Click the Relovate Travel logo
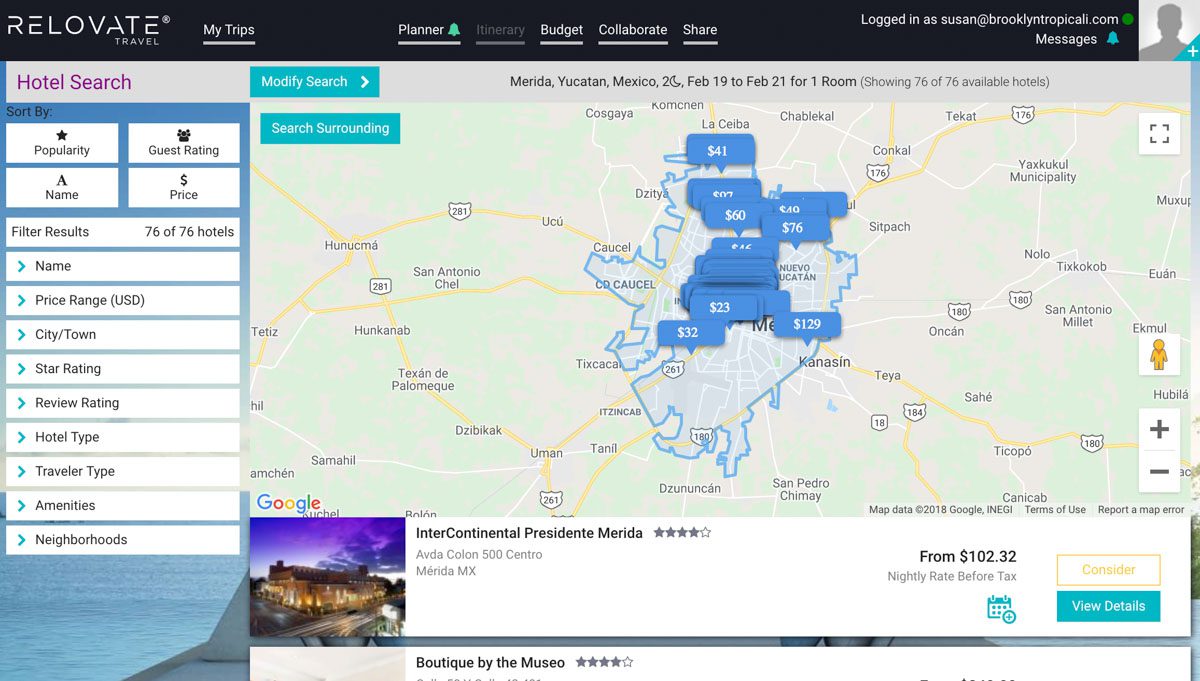 [89, 29]
